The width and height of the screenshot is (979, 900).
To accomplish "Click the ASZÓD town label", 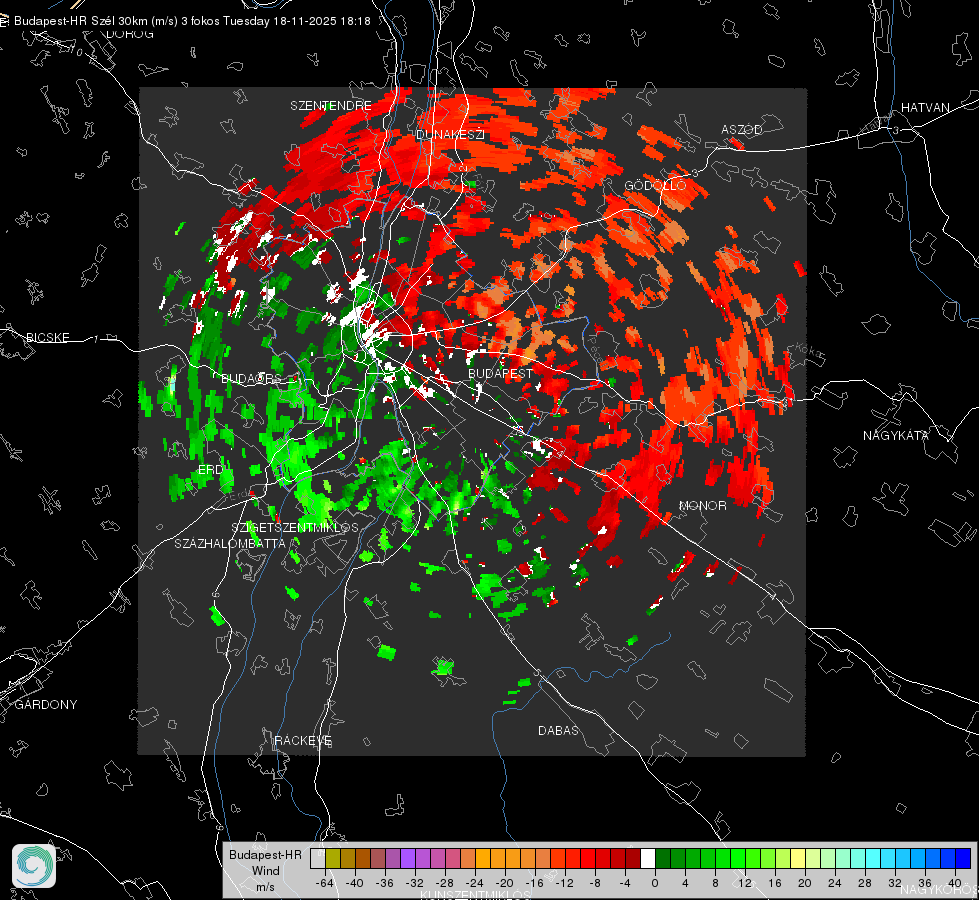I will [x=742, y=129].
